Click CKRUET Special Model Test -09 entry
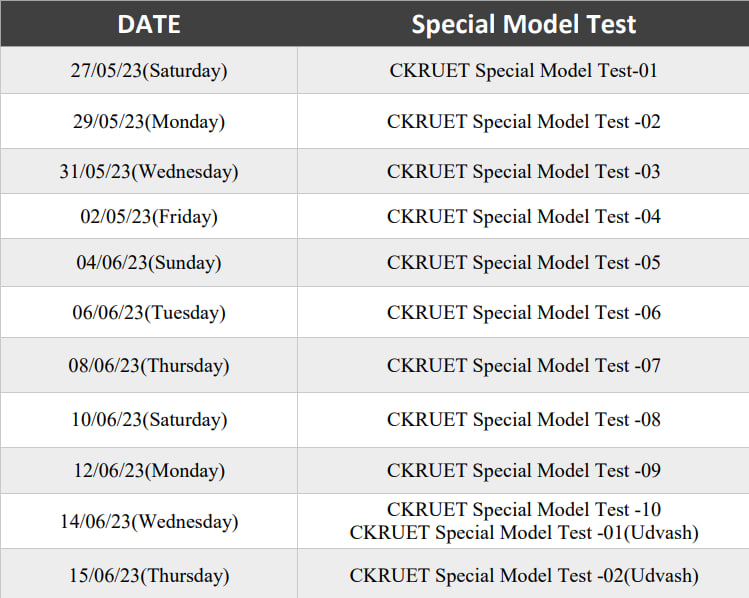 click(x=523, y=471)
